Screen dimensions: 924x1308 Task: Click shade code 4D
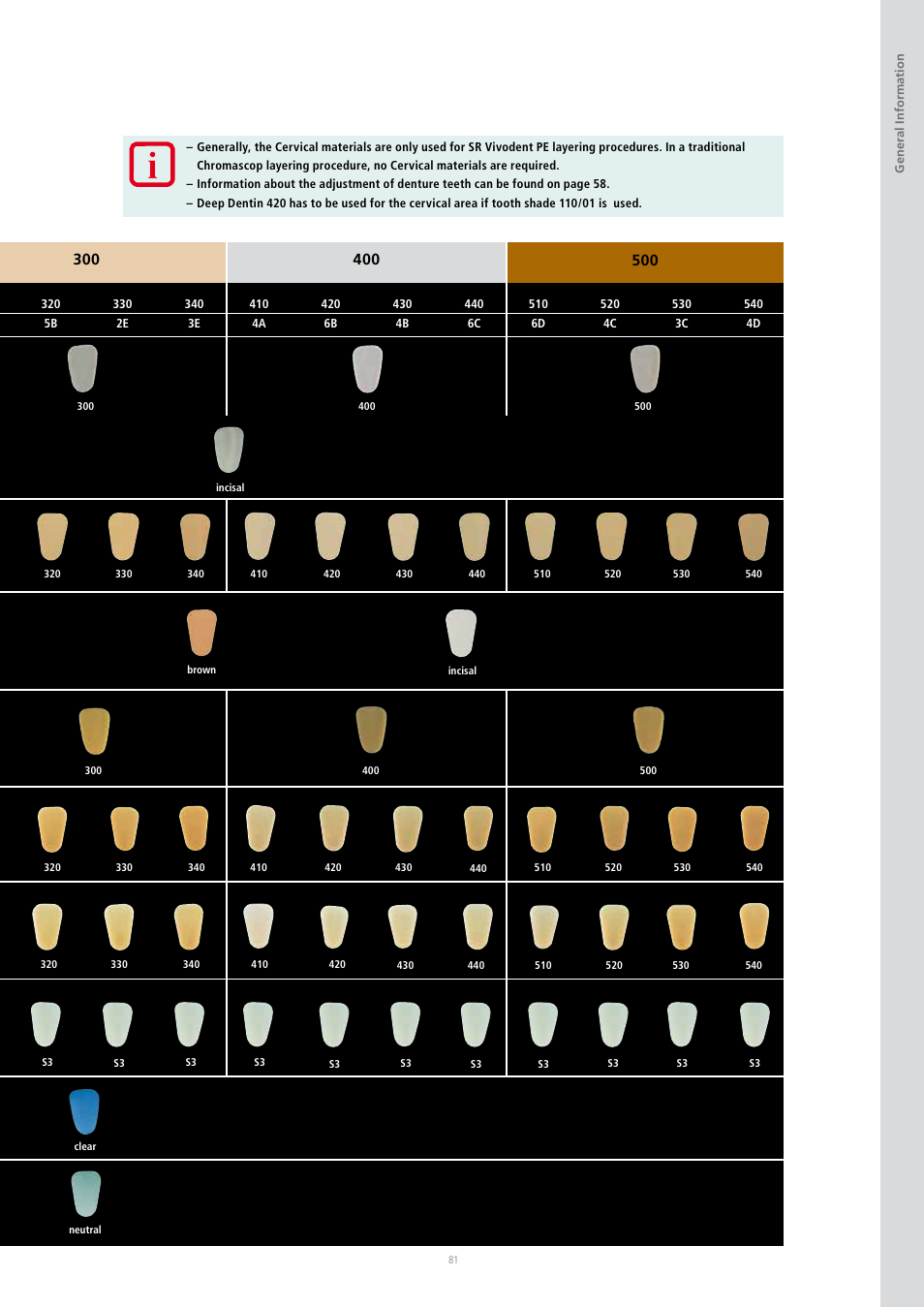(753, 324)
